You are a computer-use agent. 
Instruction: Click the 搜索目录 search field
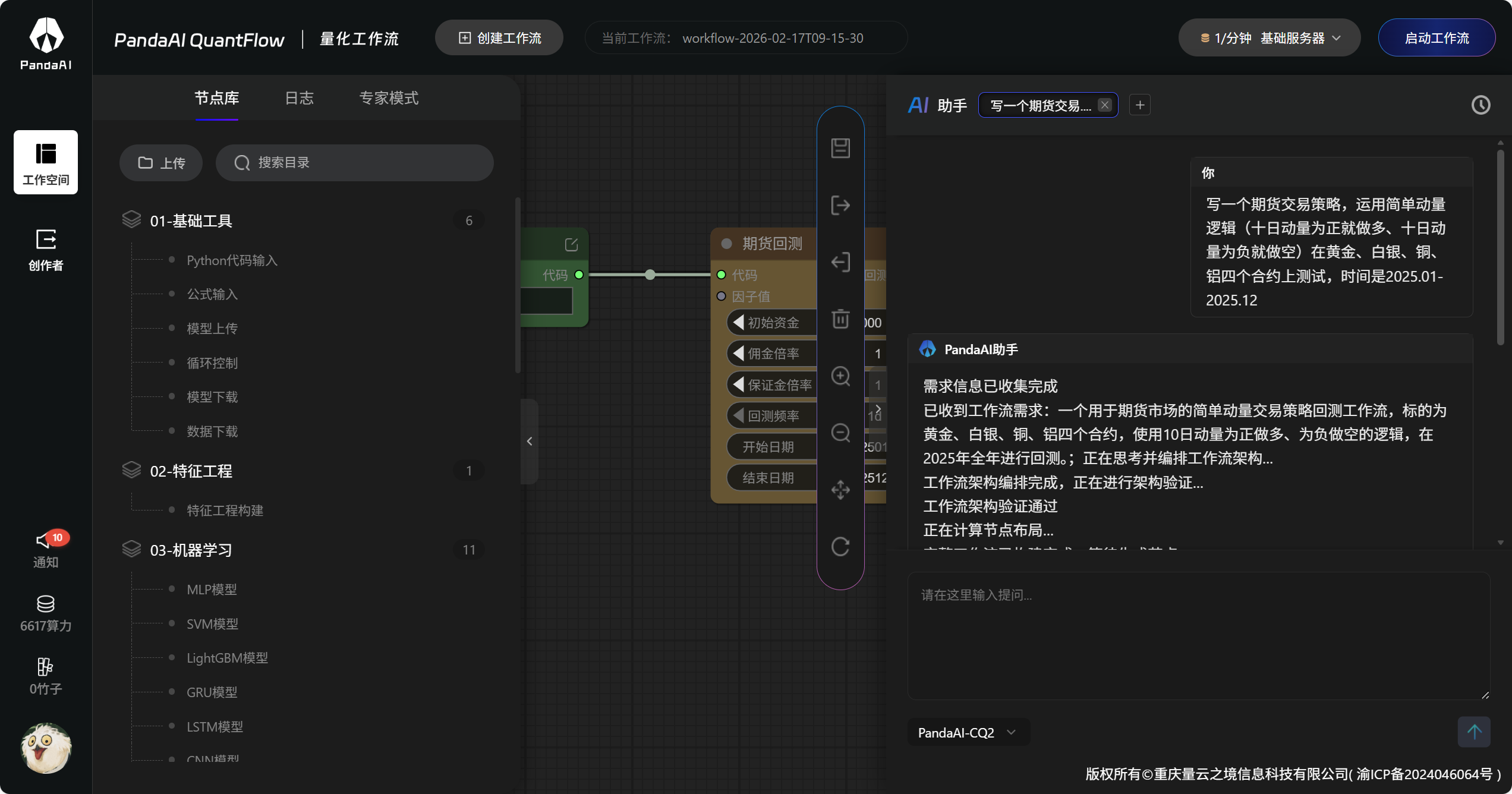pyautogui.click(x=355, y=163)
